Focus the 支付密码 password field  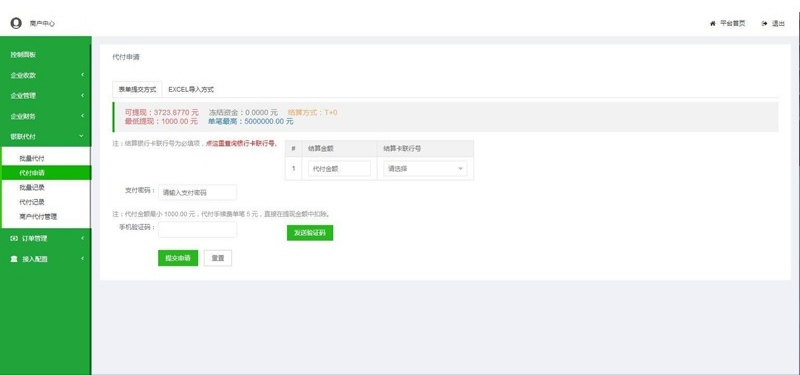point(197,192)
